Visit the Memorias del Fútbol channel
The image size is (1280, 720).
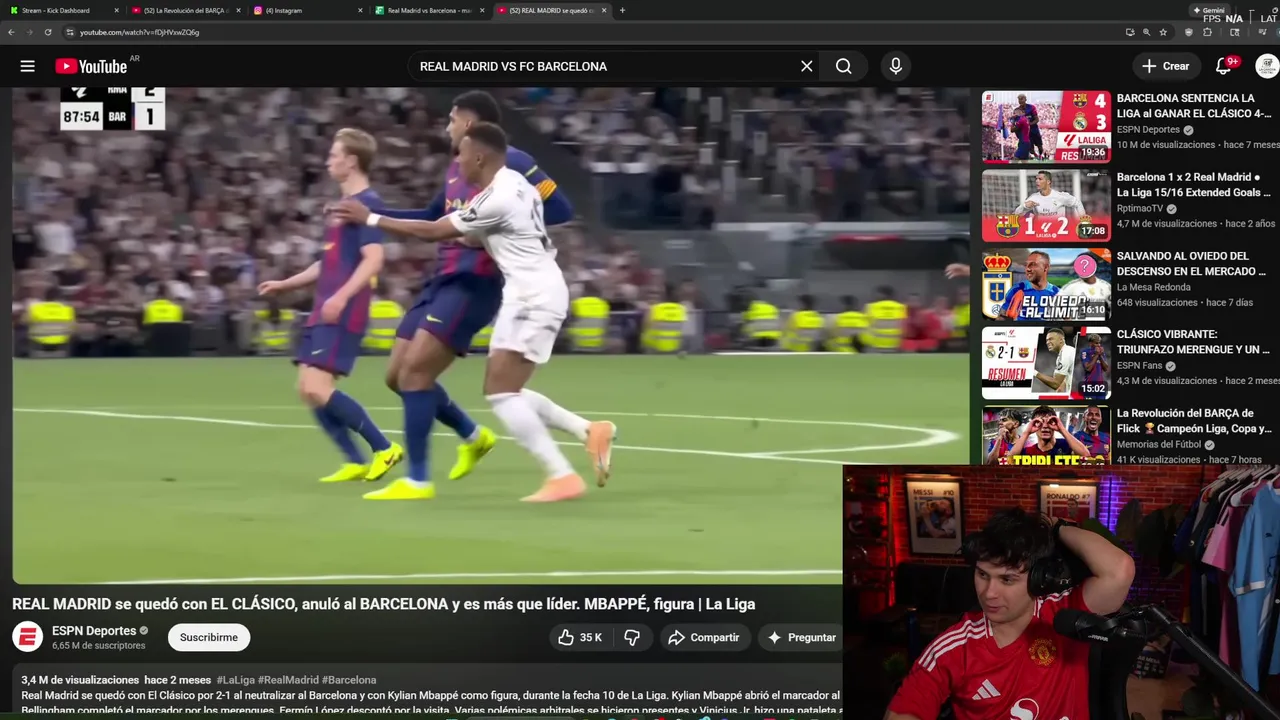click(x=1159, y=445)
